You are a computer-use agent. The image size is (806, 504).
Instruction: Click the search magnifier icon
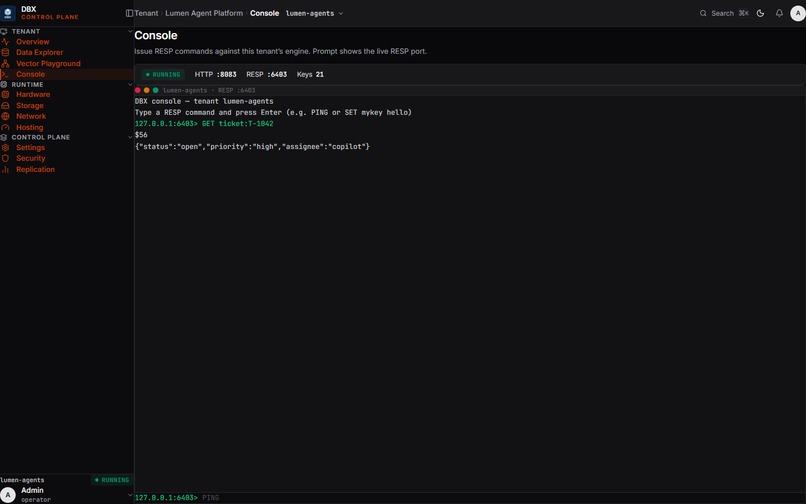[x=703, y=13]
